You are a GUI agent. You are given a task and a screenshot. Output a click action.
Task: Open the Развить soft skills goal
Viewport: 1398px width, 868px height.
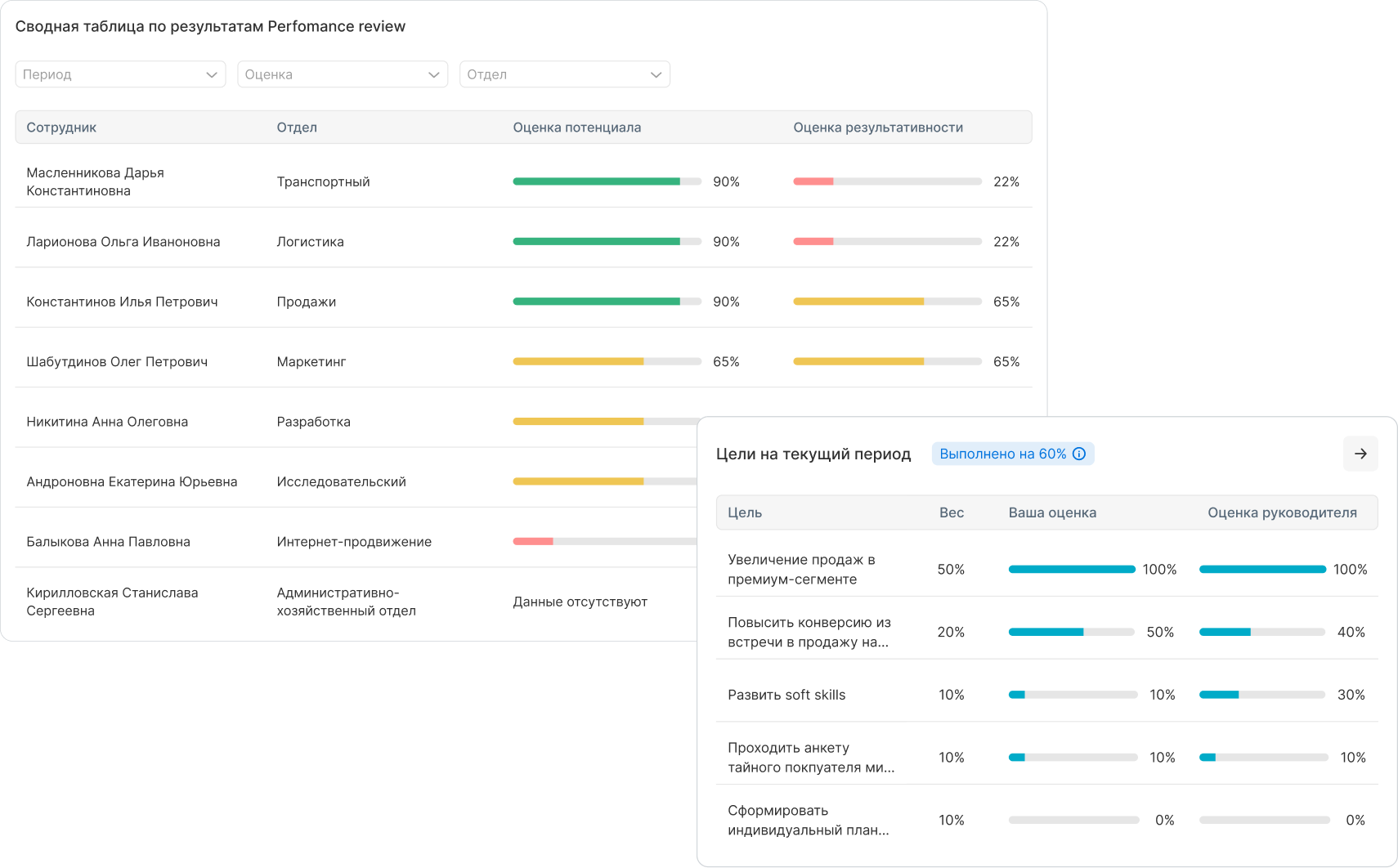point(786,695)
